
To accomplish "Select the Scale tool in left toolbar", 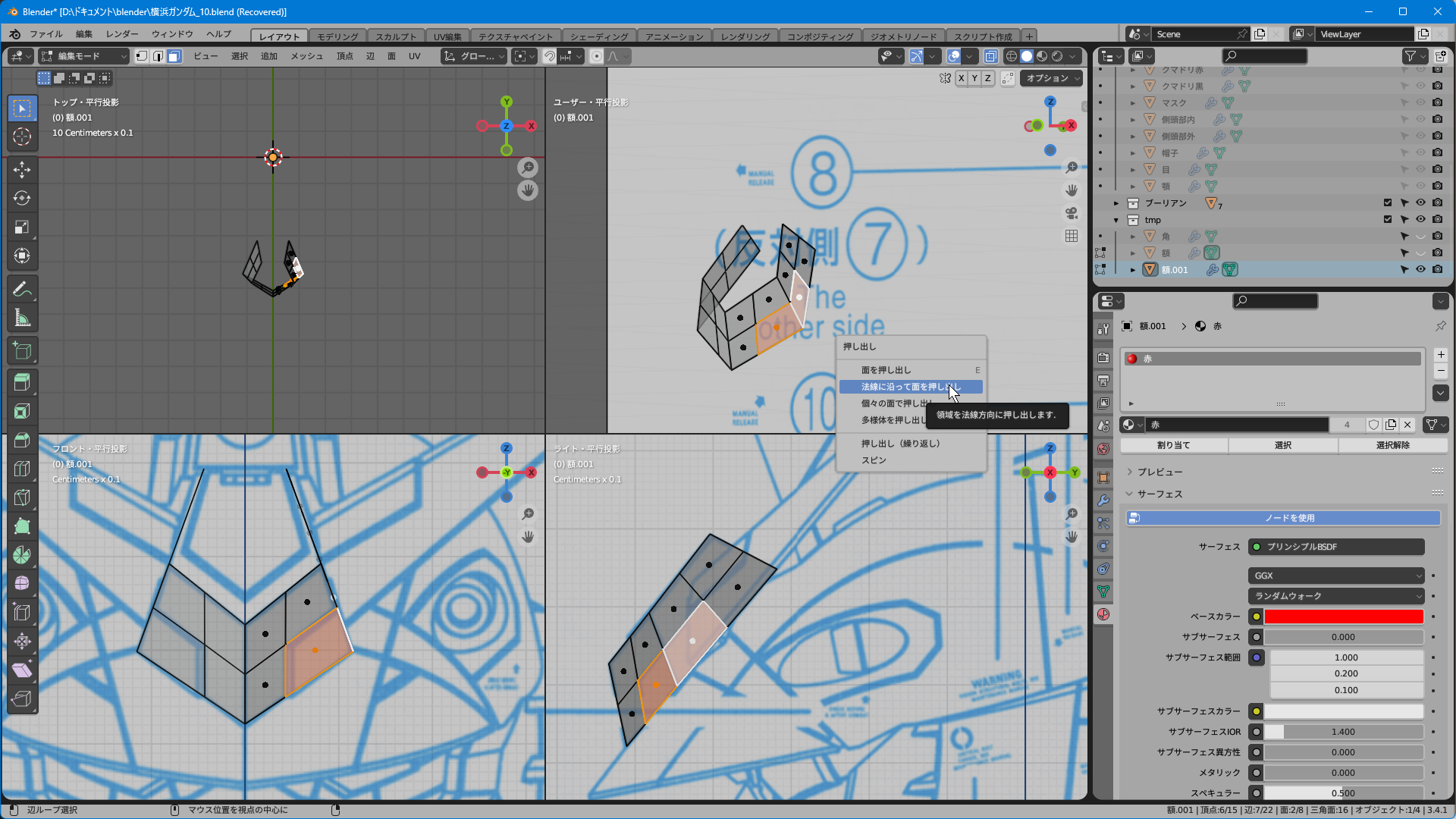I will [x=22, y=227].
